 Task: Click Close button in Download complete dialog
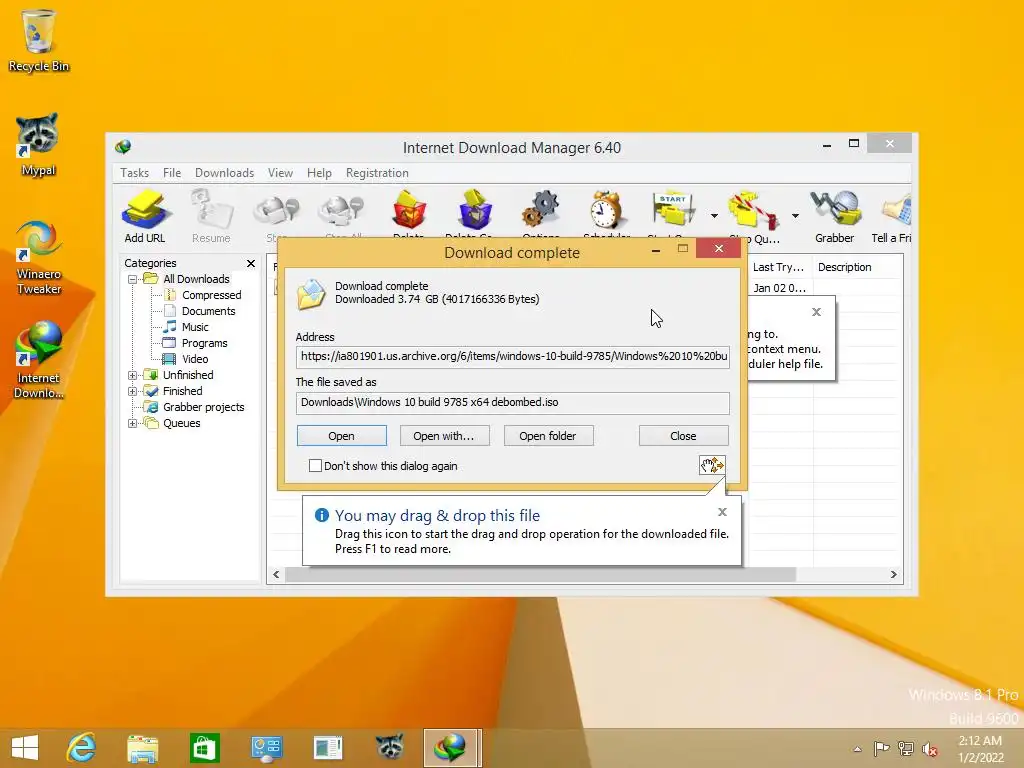[x=684, y=436]
